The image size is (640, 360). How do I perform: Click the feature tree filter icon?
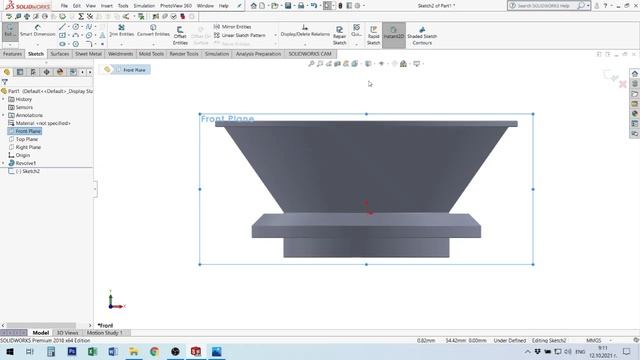click(x=4, y=82)
